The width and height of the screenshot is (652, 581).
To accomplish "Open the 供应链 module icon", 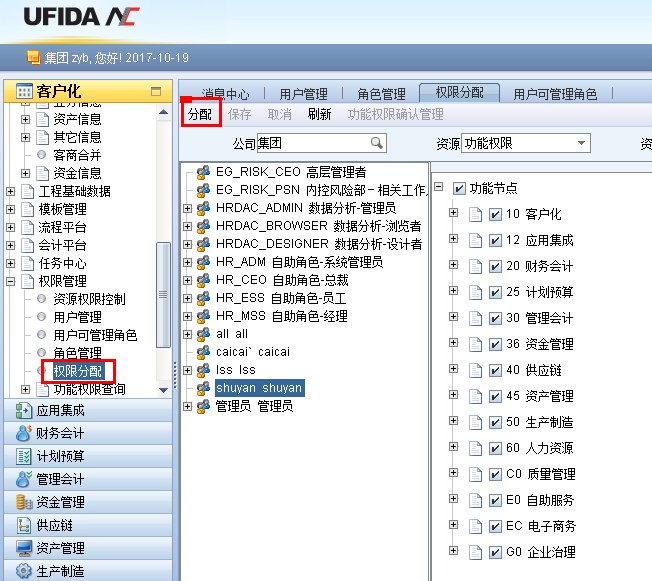I will coord(24,525).
